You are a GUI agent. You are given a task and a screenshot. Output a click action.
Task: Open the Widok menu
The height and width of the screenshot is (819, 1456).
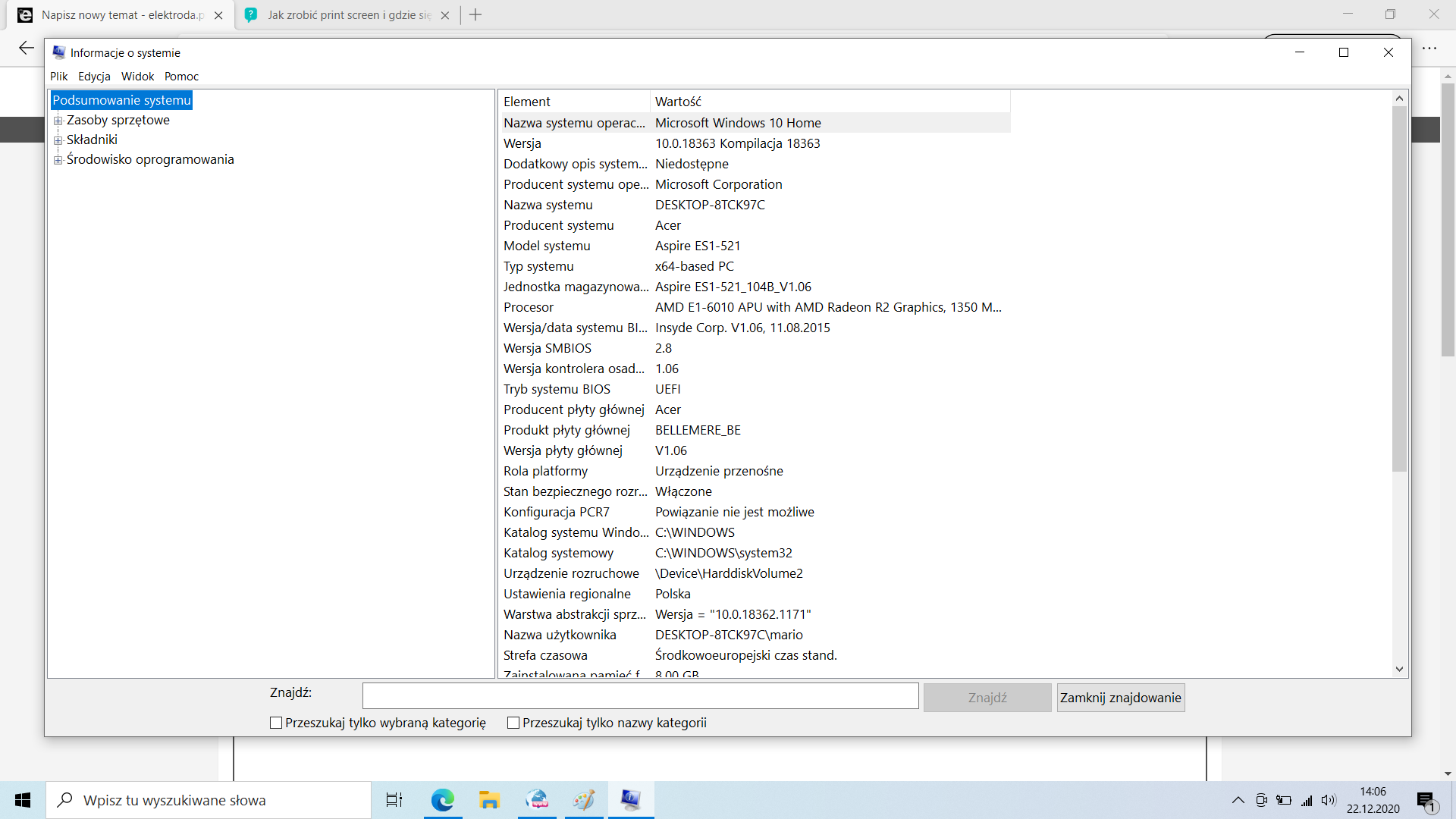(x=137, y=77)
